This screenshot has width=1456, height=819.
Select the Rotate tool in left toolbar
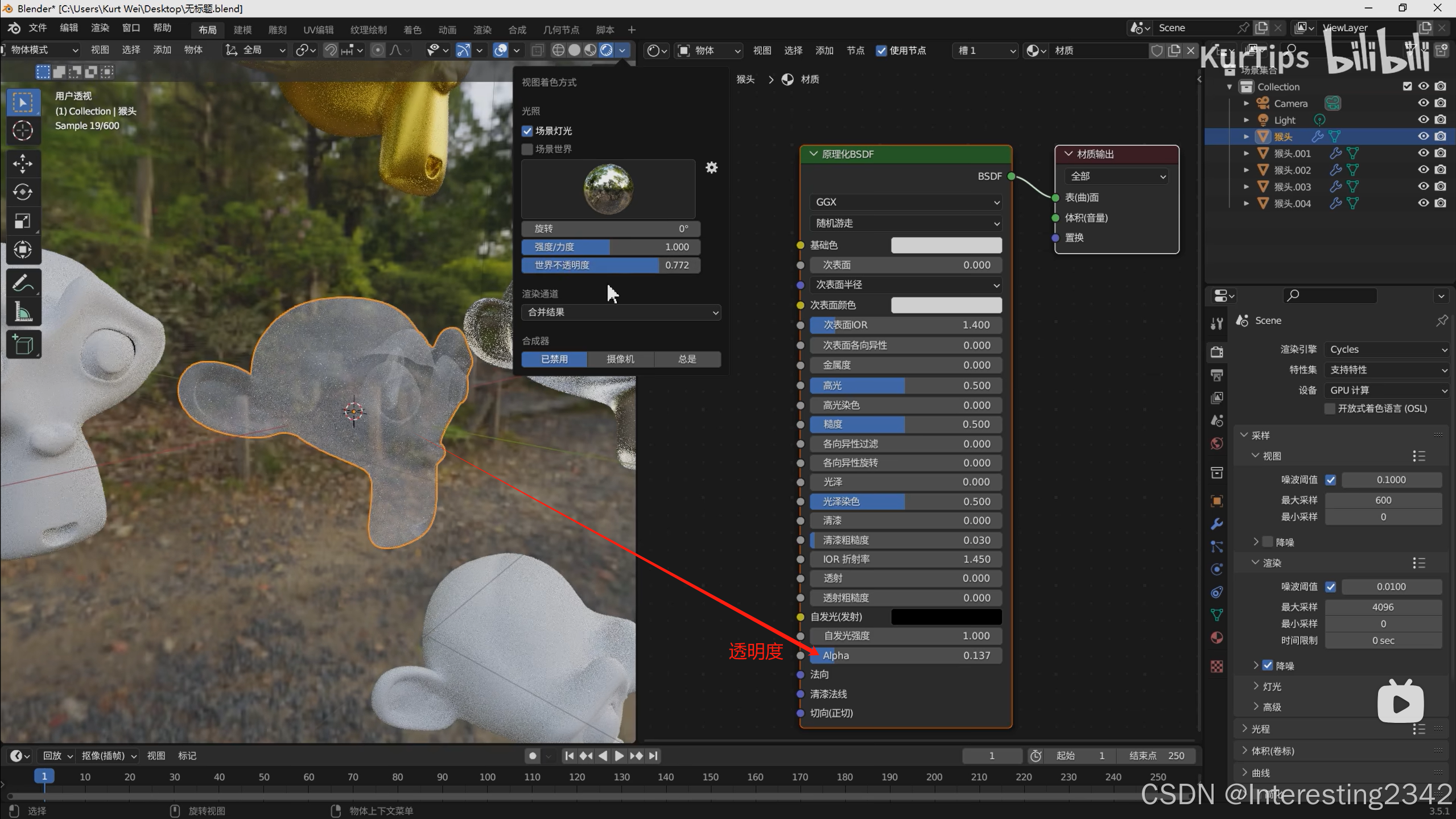point(23,192)
